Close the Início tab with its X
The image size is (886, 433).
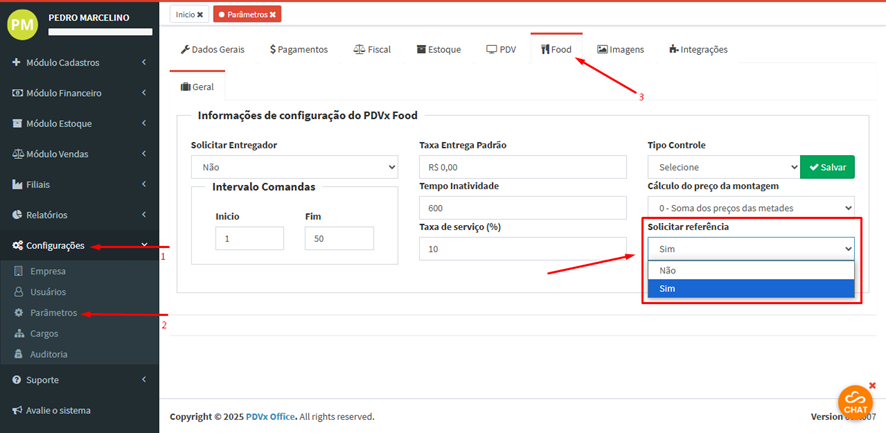point(200,14)
